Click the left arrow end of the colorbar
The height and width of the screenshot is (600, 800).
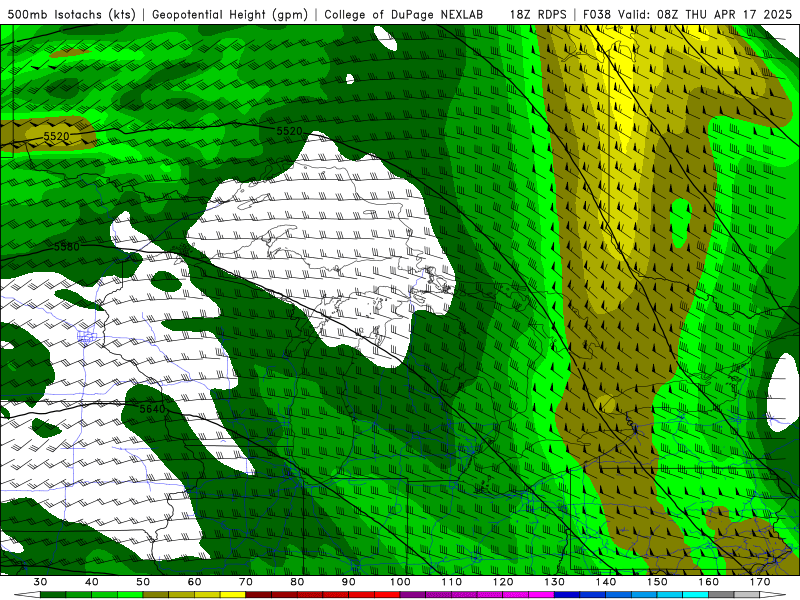click(x=27, y=594)
